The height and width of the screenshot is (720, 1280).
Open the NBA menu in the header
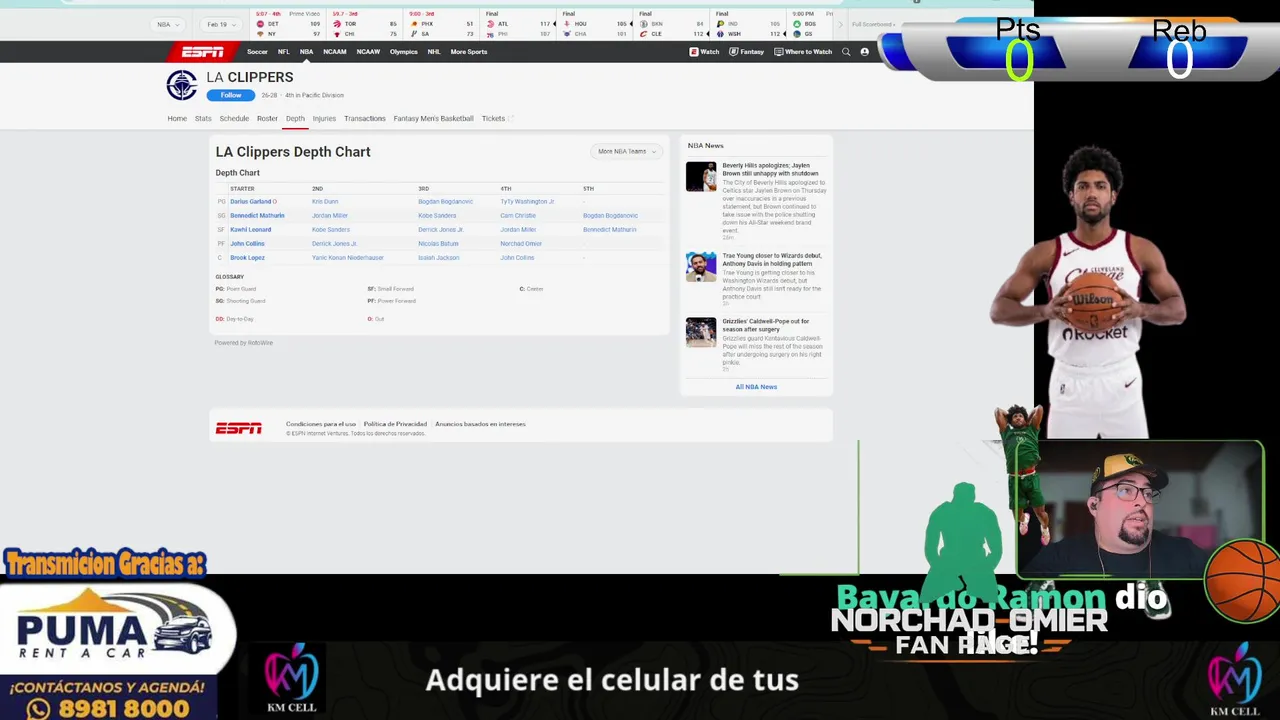pos(306,52)
